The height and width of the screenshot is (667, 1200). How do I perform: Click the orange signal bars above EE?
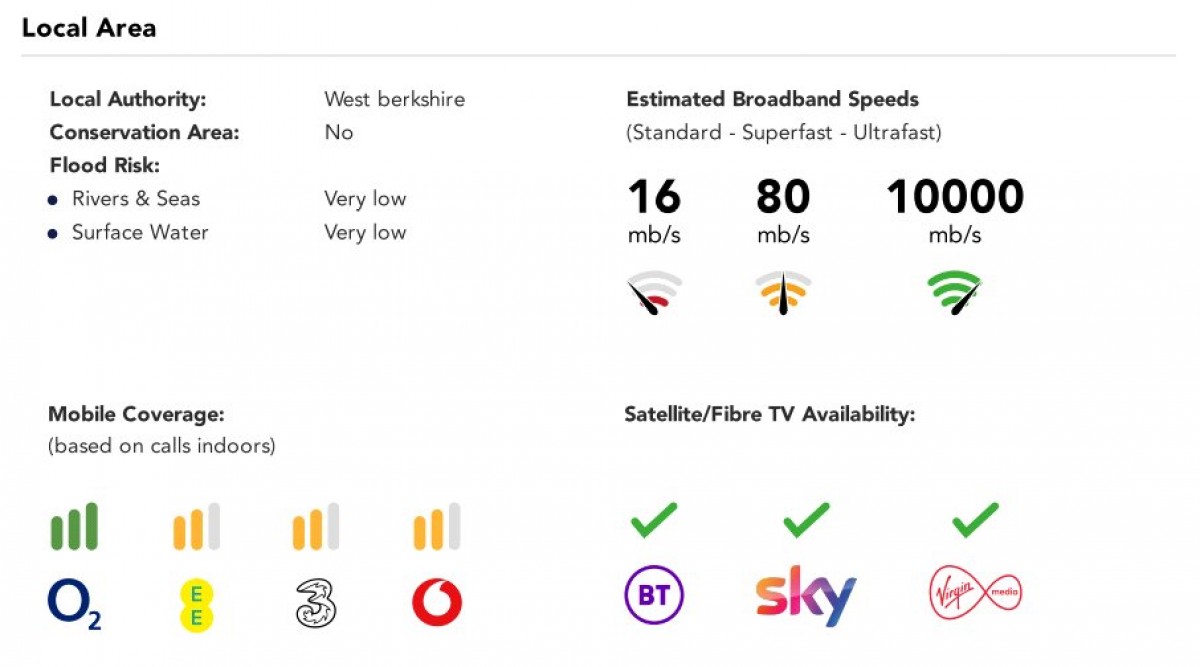pyautogui.click(x=197, y=526)
